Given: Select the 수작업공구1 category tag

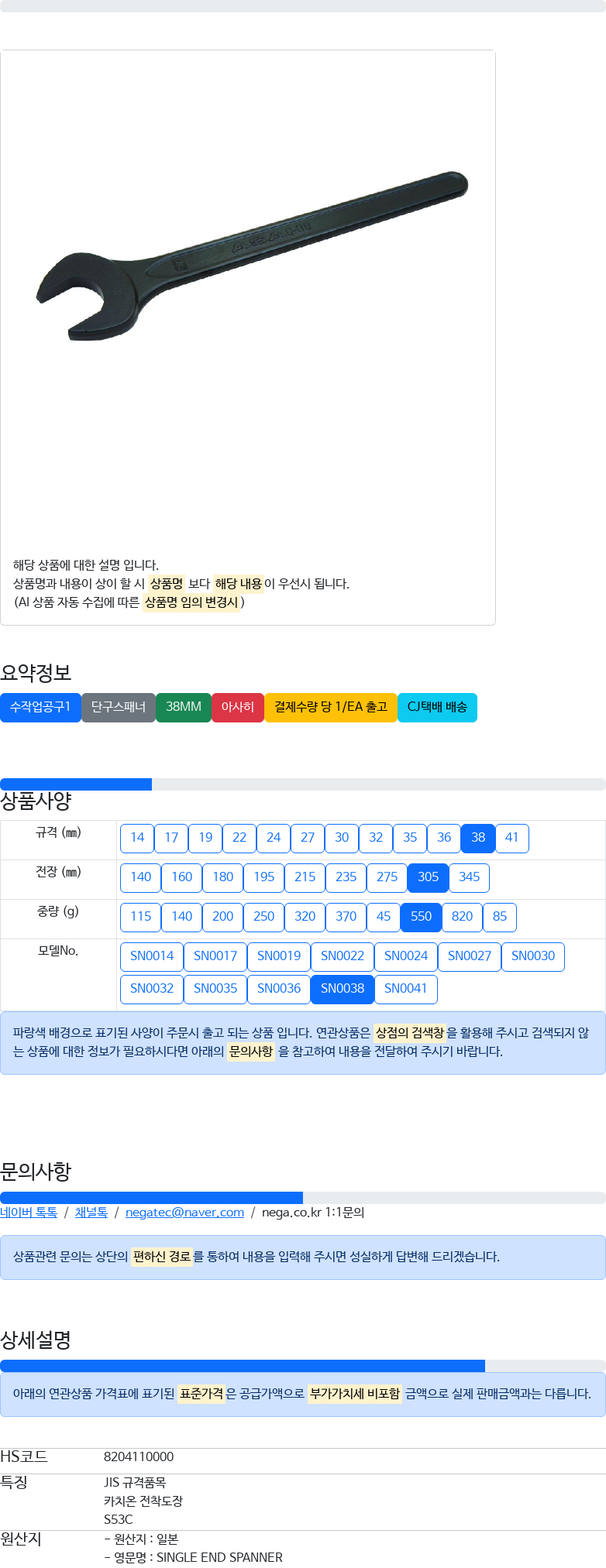Looking at the screenshot, I should coord(40,707).
